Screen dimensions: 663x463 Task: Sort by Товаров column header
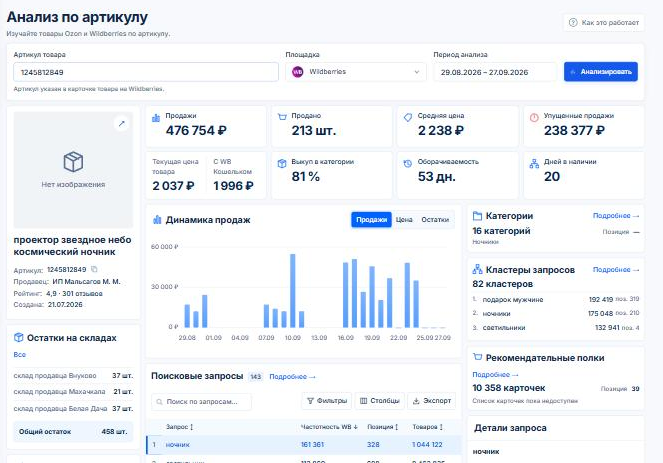(x=427, y=427)
